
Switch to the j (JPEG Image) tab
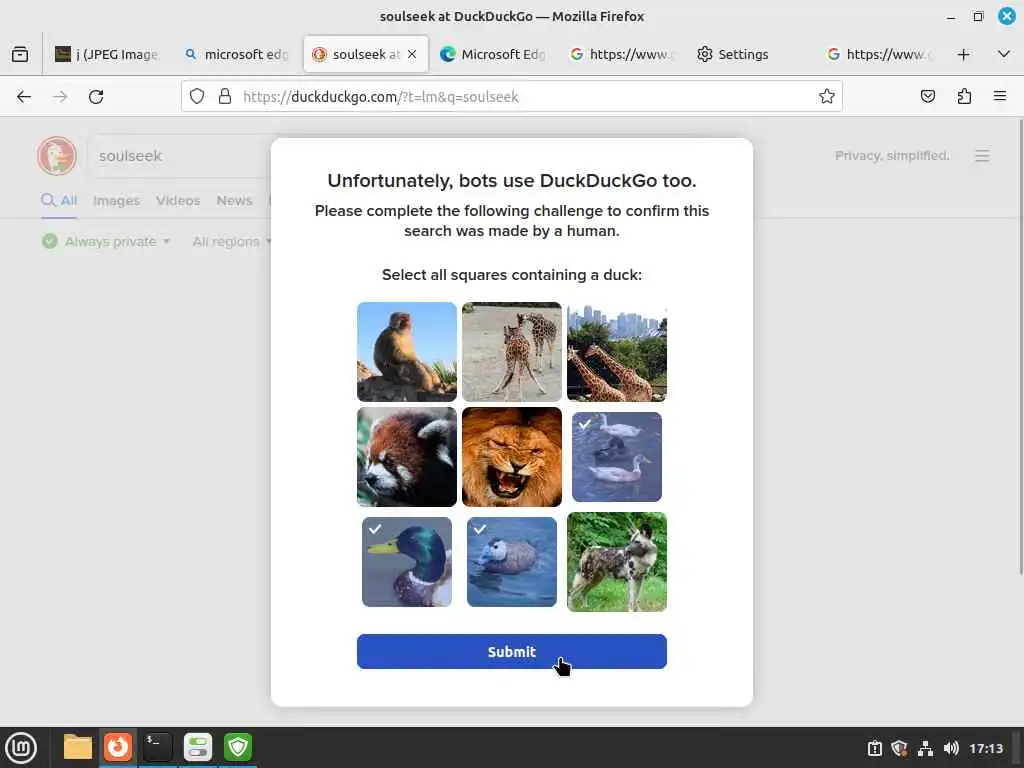pyautogui.click(x=108, y=54)
